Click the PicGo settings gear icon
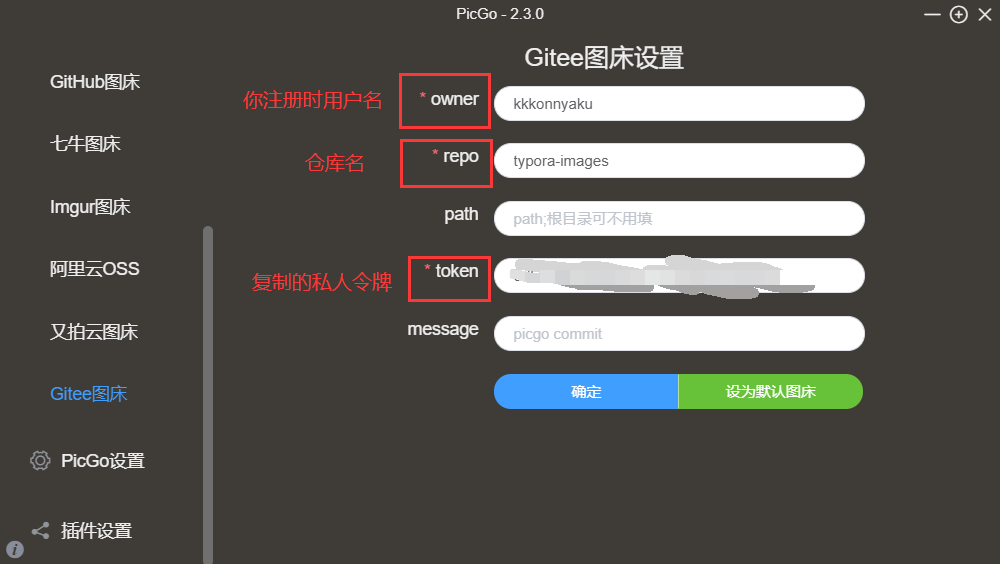The image size is (1000, 564). point(40,460)
